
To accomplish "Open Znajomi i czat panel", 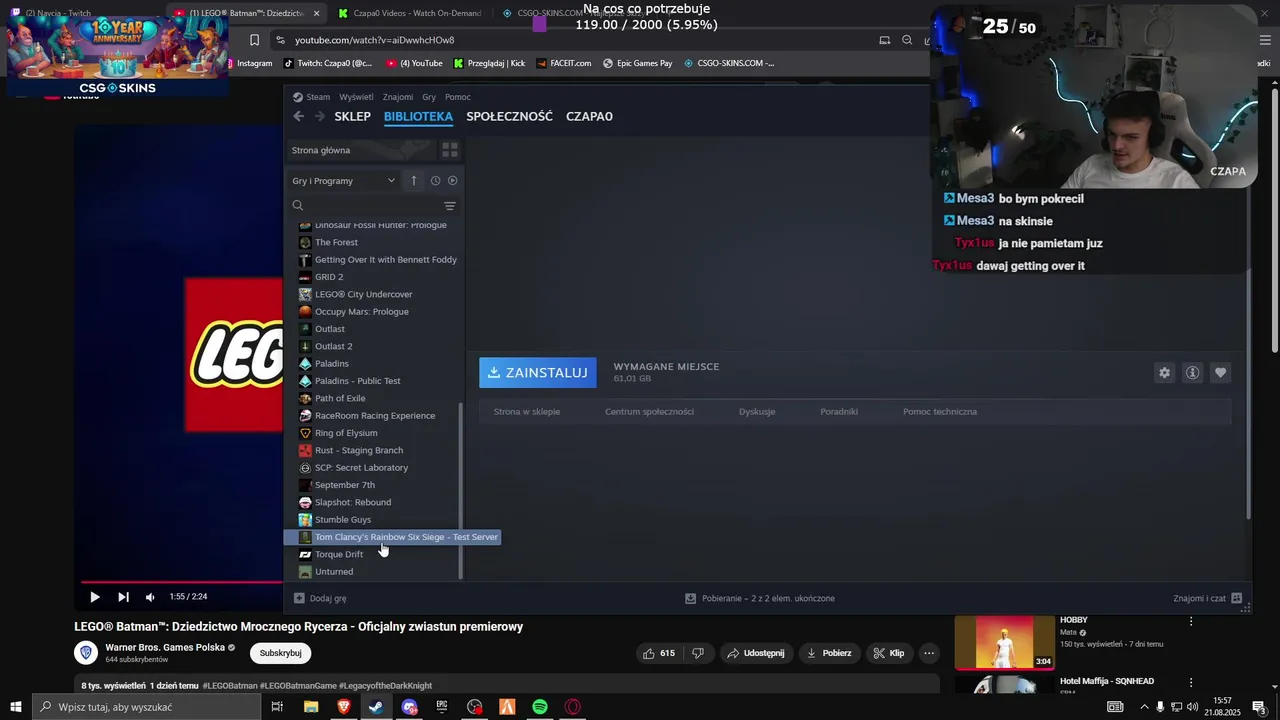I will pos(1207,598).
